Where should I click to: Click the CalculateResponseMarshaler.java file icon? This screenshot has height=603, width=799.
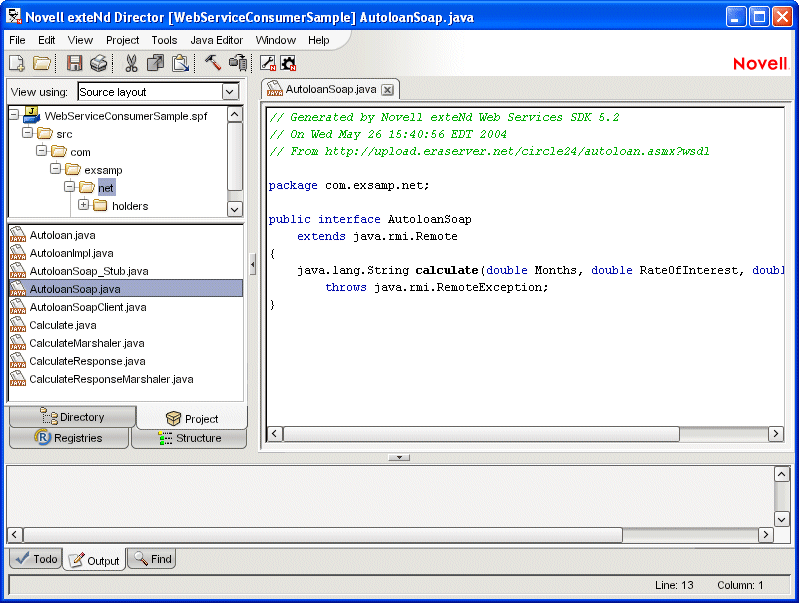tap(18, 379)
